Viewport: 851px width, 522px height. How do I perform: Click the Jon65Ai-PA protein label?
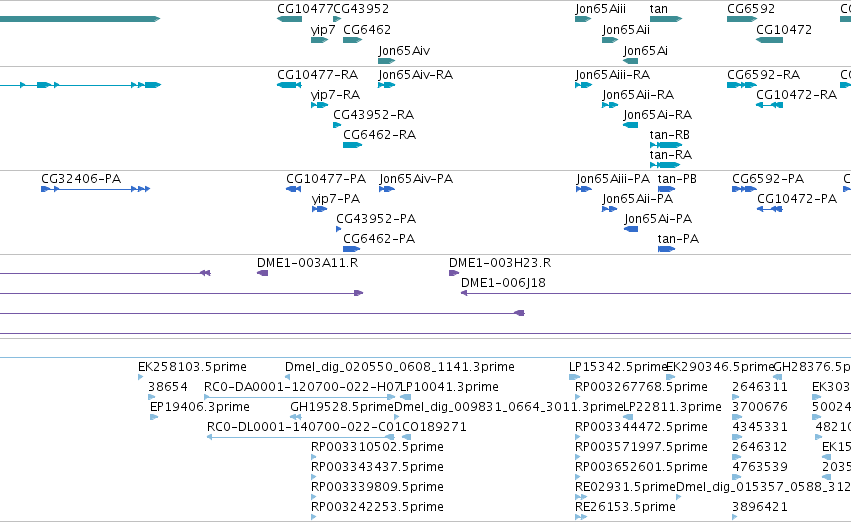(x=658, y=219)
